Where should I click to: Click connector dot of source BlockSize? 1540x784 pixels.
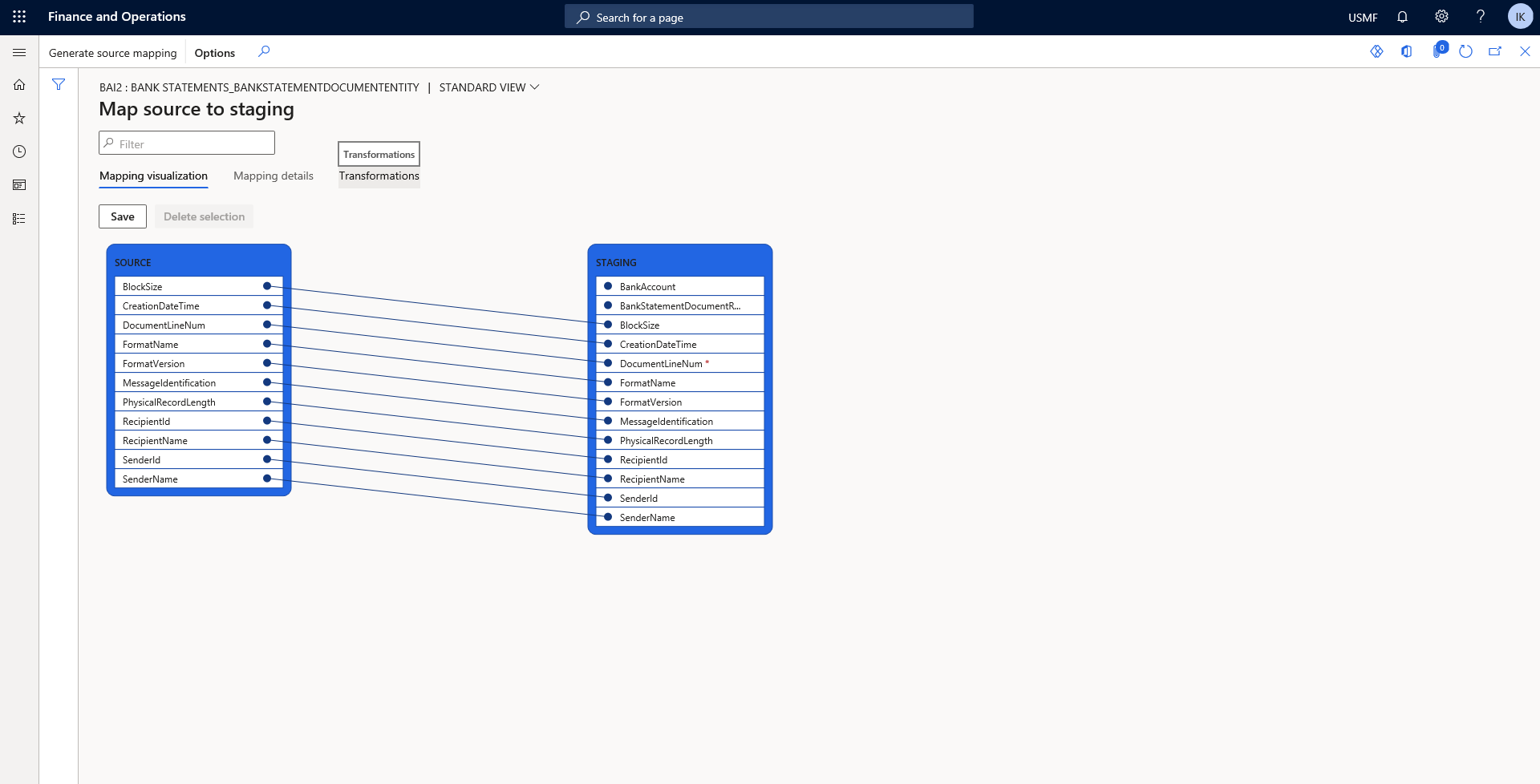(x=267, y=286)
